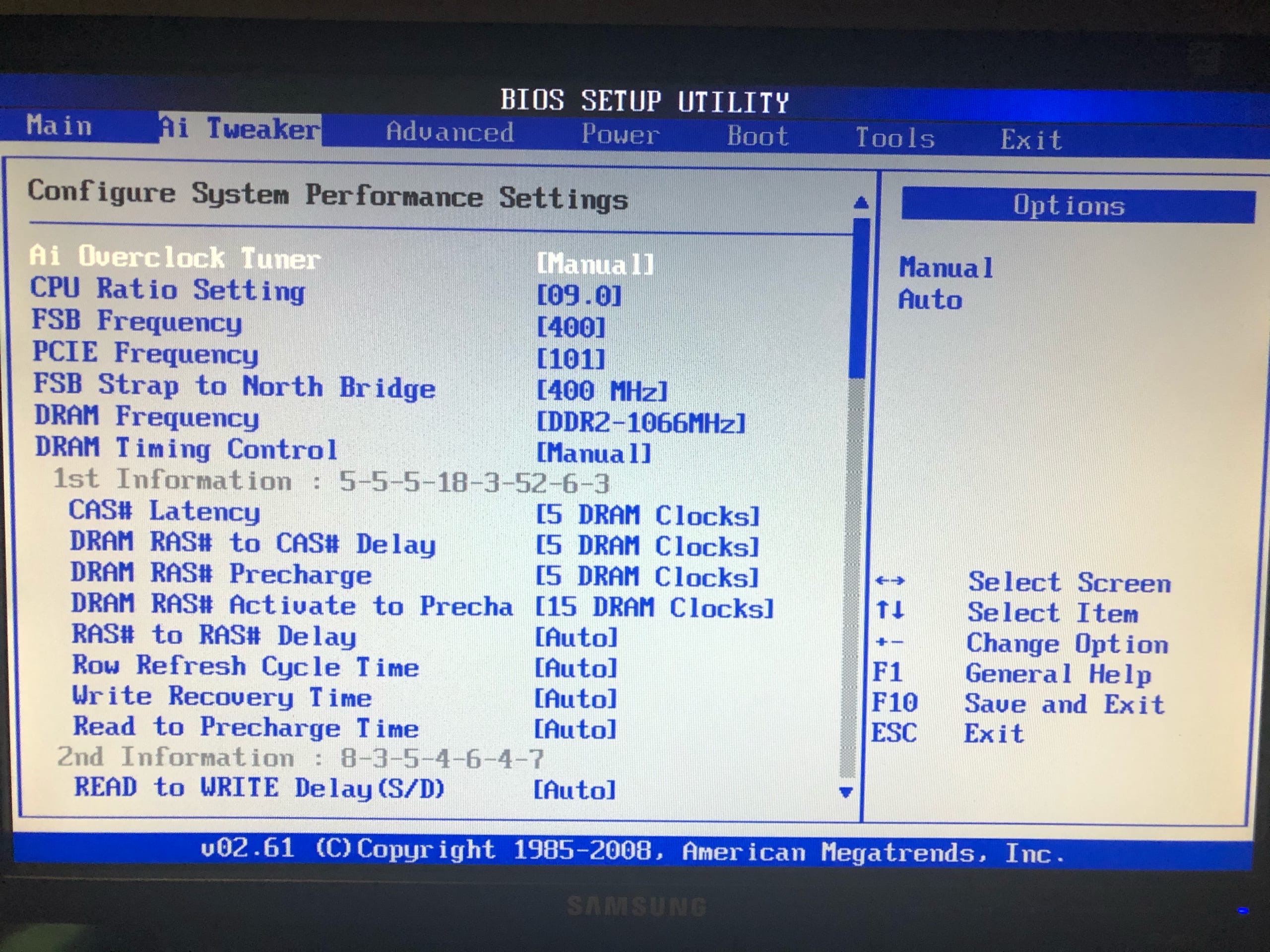Image resolution: width=1270 pixels, height=952 pixels.
Task: Select the Manual option in Options panel
Action: tap(946, 267)
